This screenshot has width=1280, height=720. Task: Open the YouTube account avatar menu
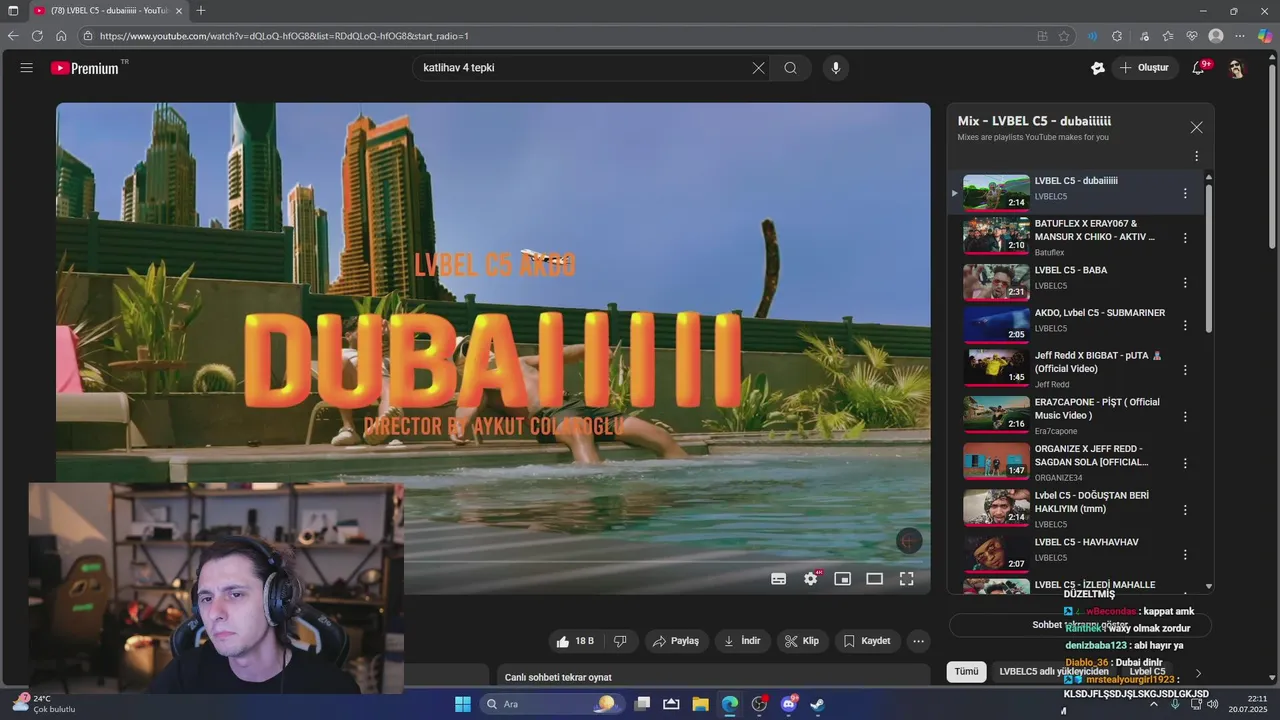point(1236,68)
